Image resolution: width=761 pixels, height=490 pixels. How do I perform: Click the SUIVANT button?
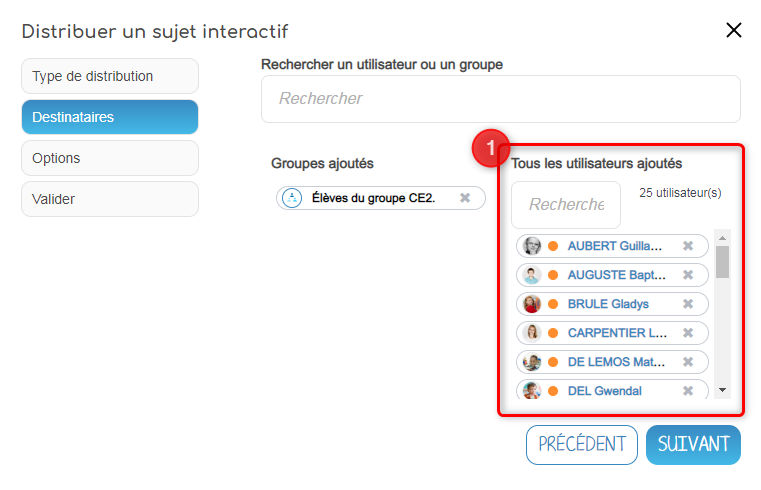coord(693,444)
